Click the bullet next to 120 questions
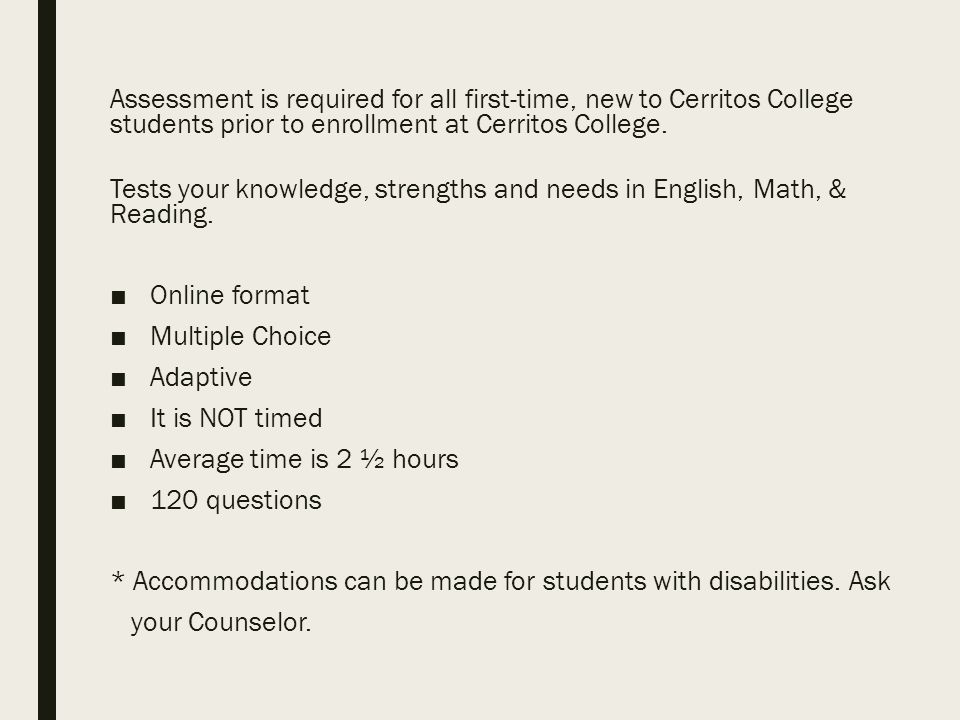The image size is (960, 720). coord(118,503)
